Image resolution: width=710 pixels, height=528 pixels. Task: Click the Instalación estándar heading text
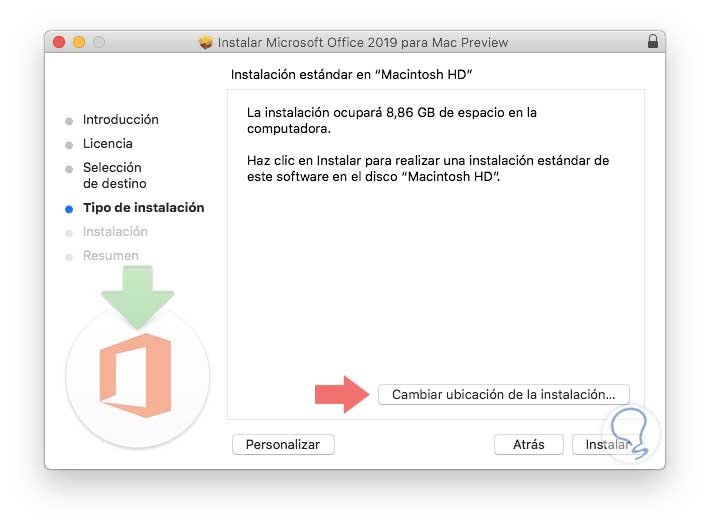351,75
